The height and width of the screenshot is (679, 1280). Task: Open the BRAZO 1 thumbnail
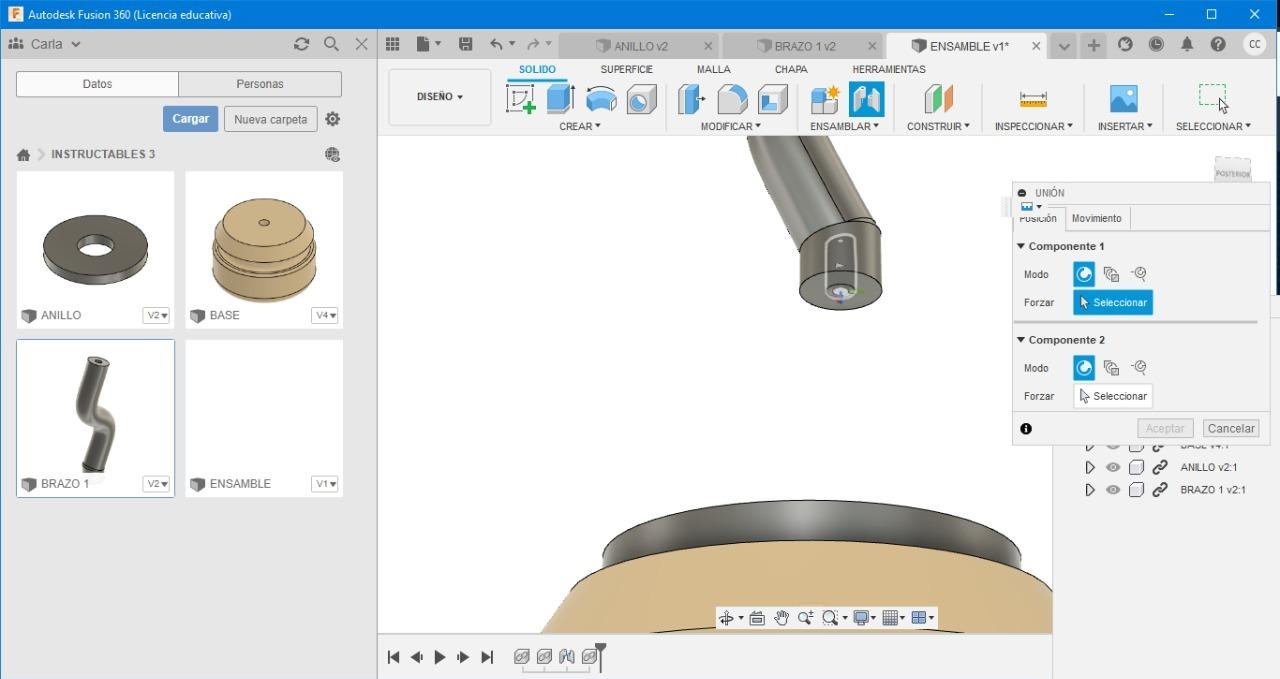point(95,405)
